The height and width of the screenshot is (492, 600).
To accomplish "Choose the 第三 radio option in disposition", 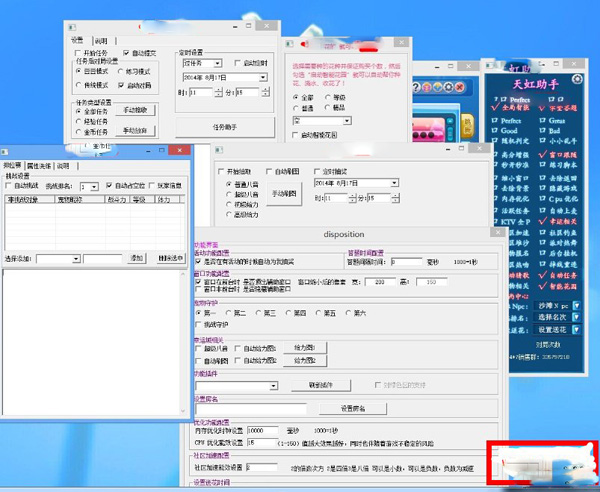I will [259, 313].
